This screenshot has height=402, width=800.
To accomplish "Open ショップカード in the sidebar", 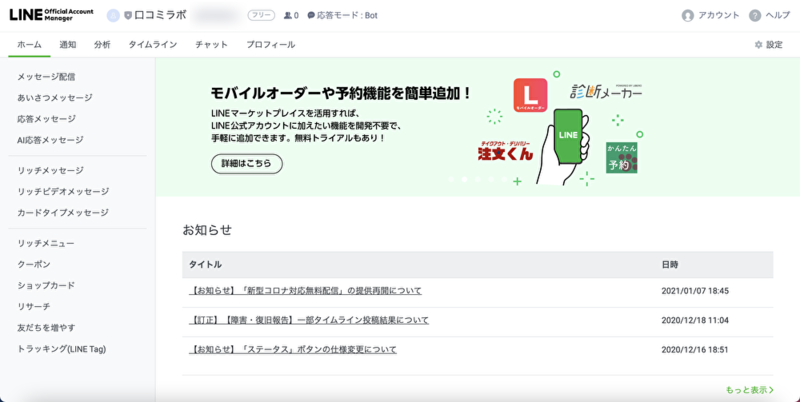I will point(46,285).
